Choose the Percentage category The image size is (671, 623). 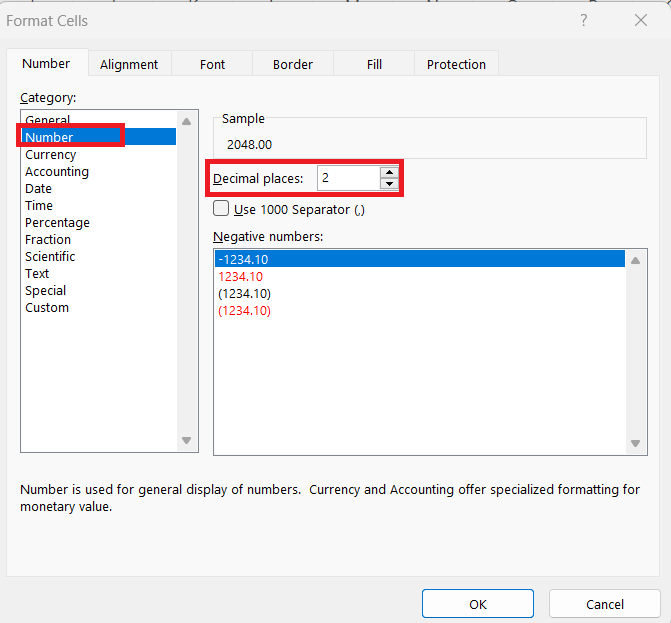click(x=57, y=222)
